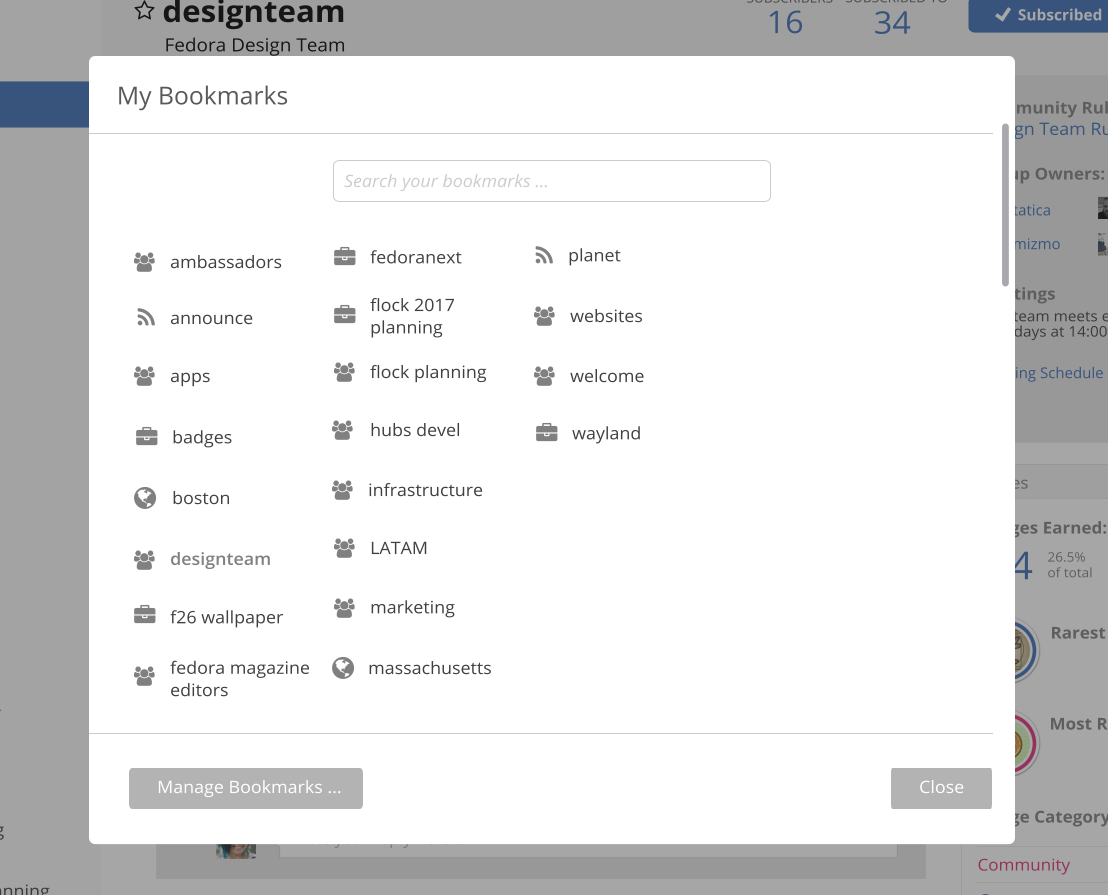Select the boston bookmark

coord(201,498)
